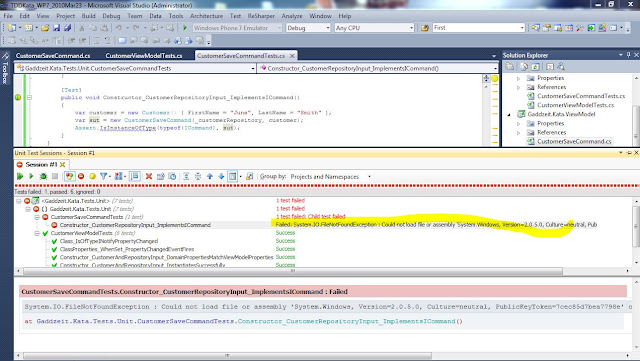Image resolution: width=640 pixels, height=361 pixels.
Task: Collapse the CustomerSaveCommandTests test node
Action: pos(37,217)
